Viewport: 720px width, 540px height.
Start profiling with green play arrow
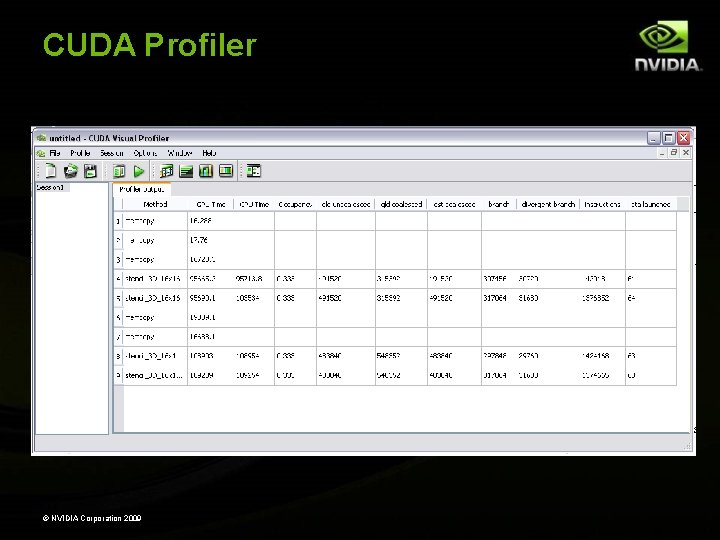(139, 171)
